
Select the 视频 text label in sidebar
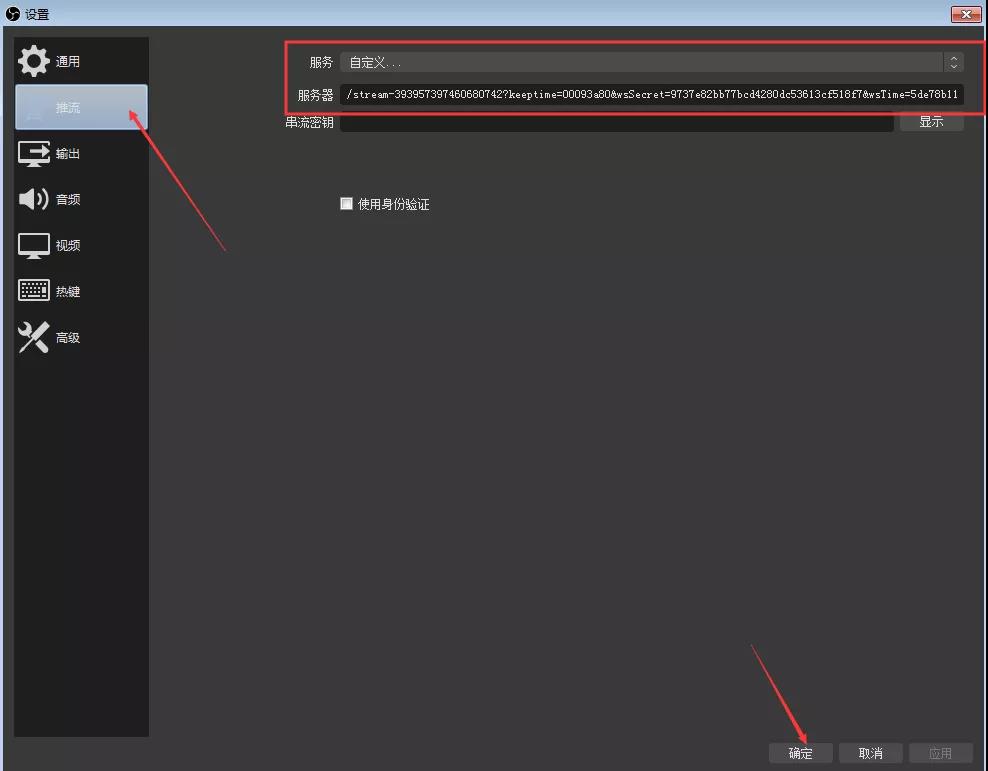[68, 246]
